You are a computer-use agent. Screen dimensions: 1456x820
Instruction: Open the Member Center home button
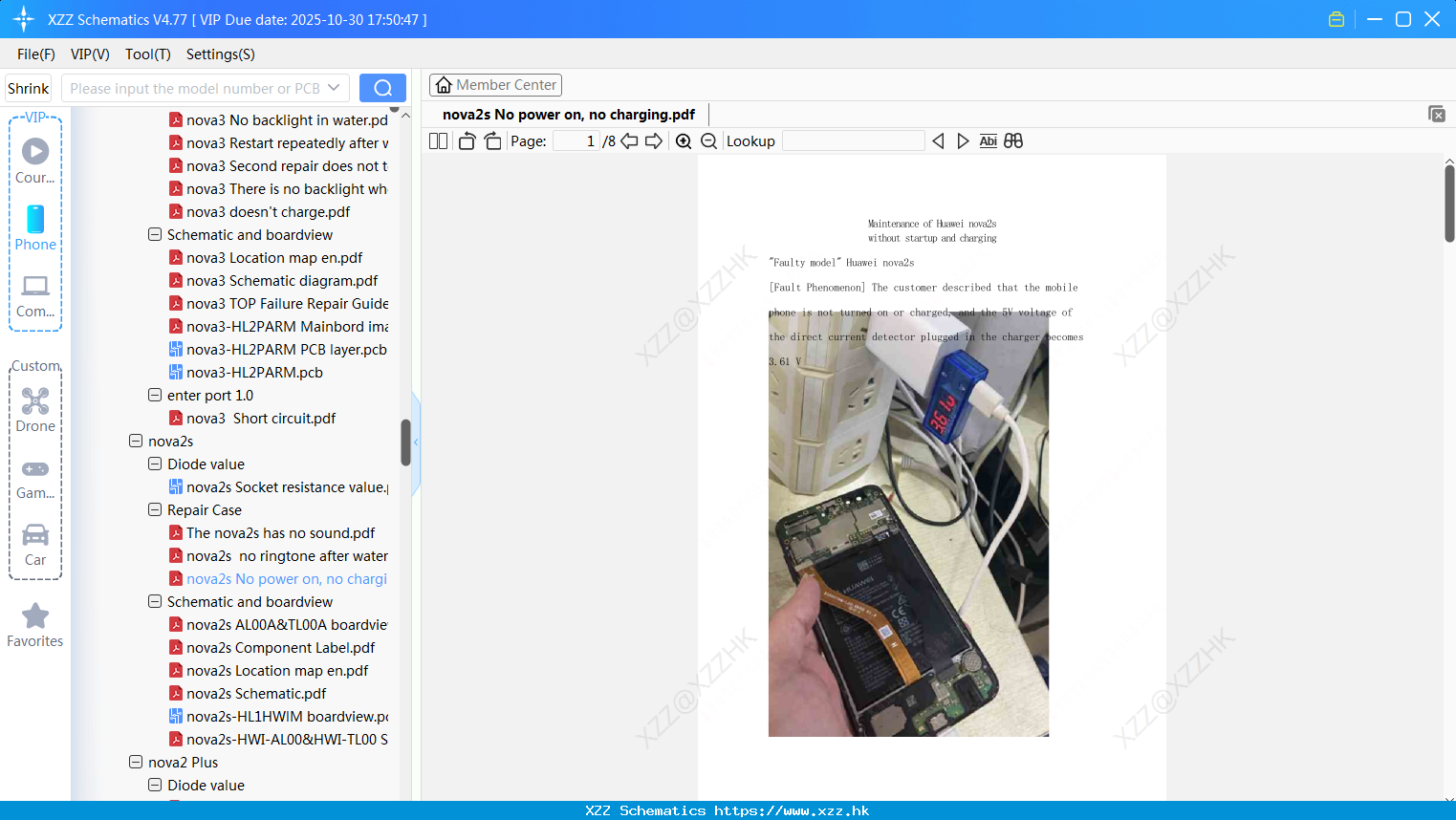495,85
